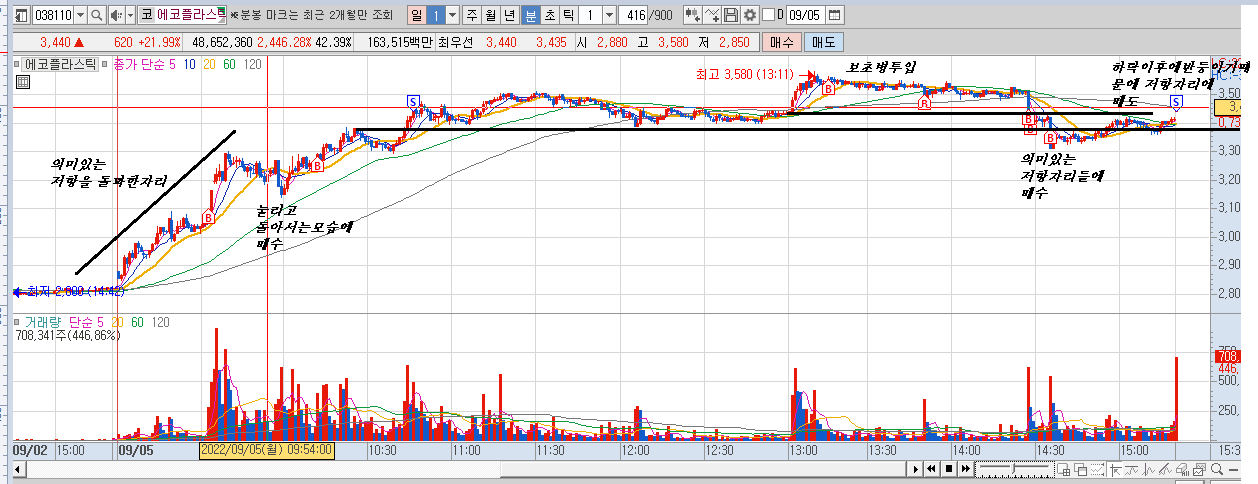Click the zoom magnifier icon at bottom
This screenshot has width=1258, height=484.
pos(1217,468)
